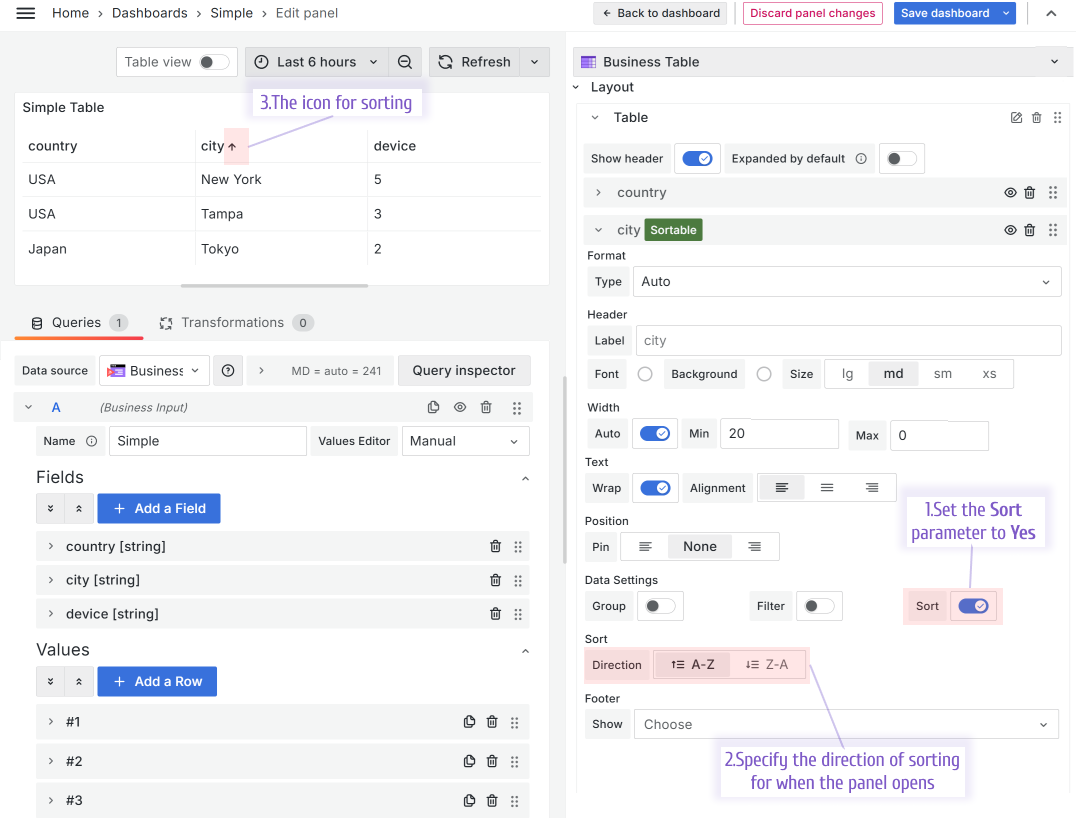1076x818 pixels.
Task: Open the Format Type dropdown showing Auto
Action: coord(846,281)
